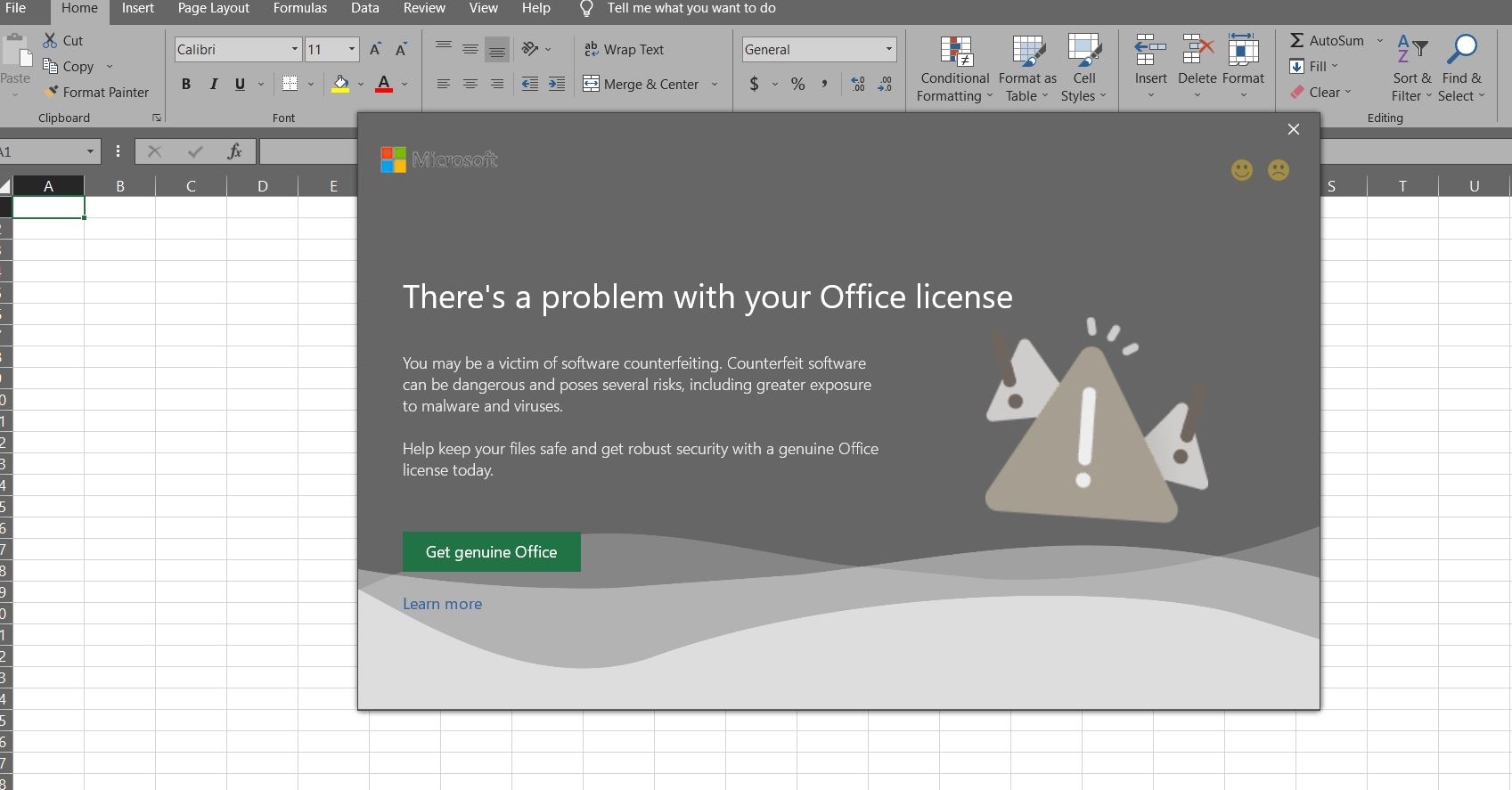Open font size dropdown
Screen dimensions: 1512x790
352,50
